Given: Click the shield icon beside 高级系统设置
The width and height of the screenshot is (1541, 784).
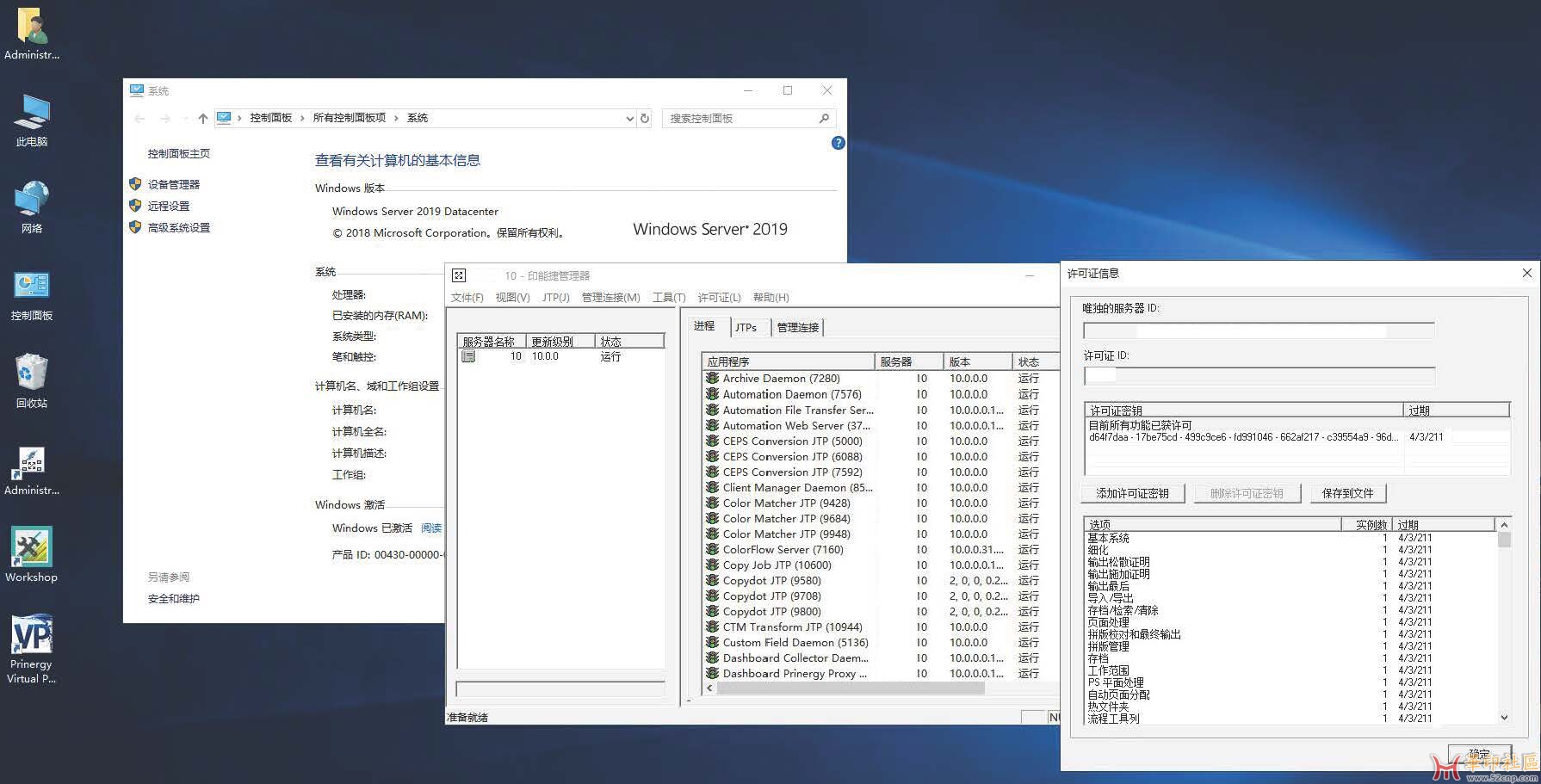Looking at the screenshot, I should pos(135,227).
